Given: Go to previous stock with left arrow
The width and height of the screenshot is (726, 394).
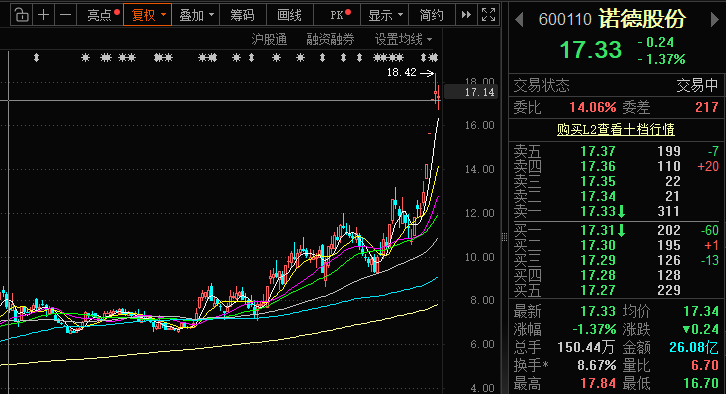Looking at the screenshot, I should [519, 19].
